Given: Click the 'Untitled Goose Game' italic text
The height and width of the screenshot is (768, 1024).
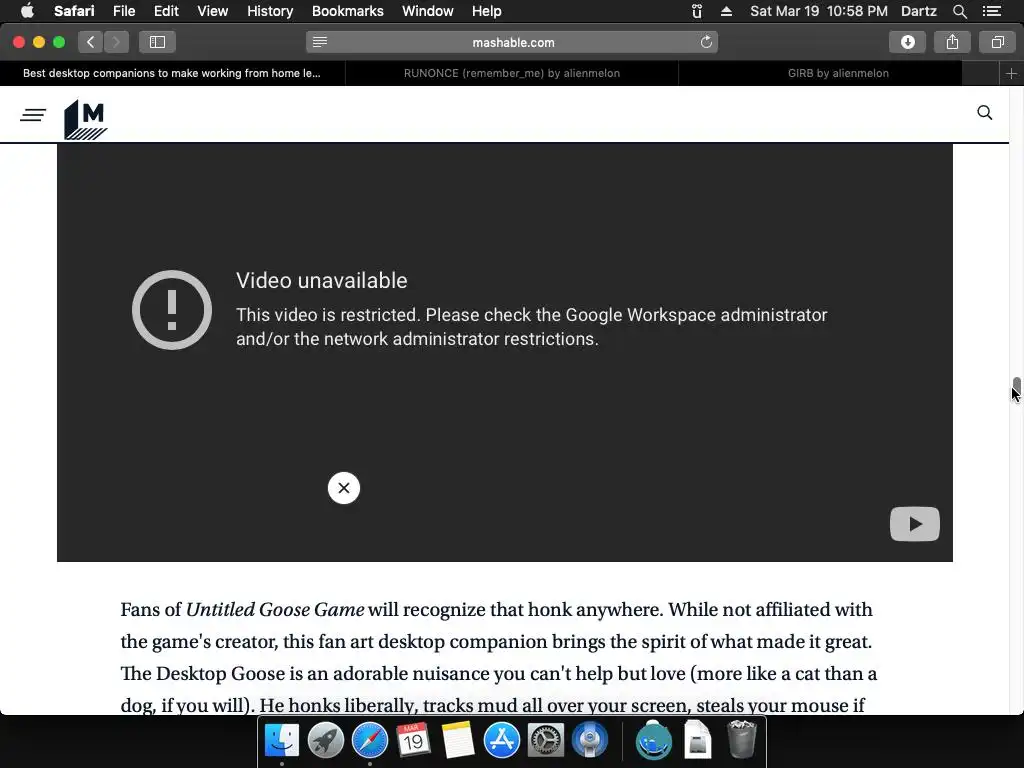Looking at the screenshot, I should [275, 609].
